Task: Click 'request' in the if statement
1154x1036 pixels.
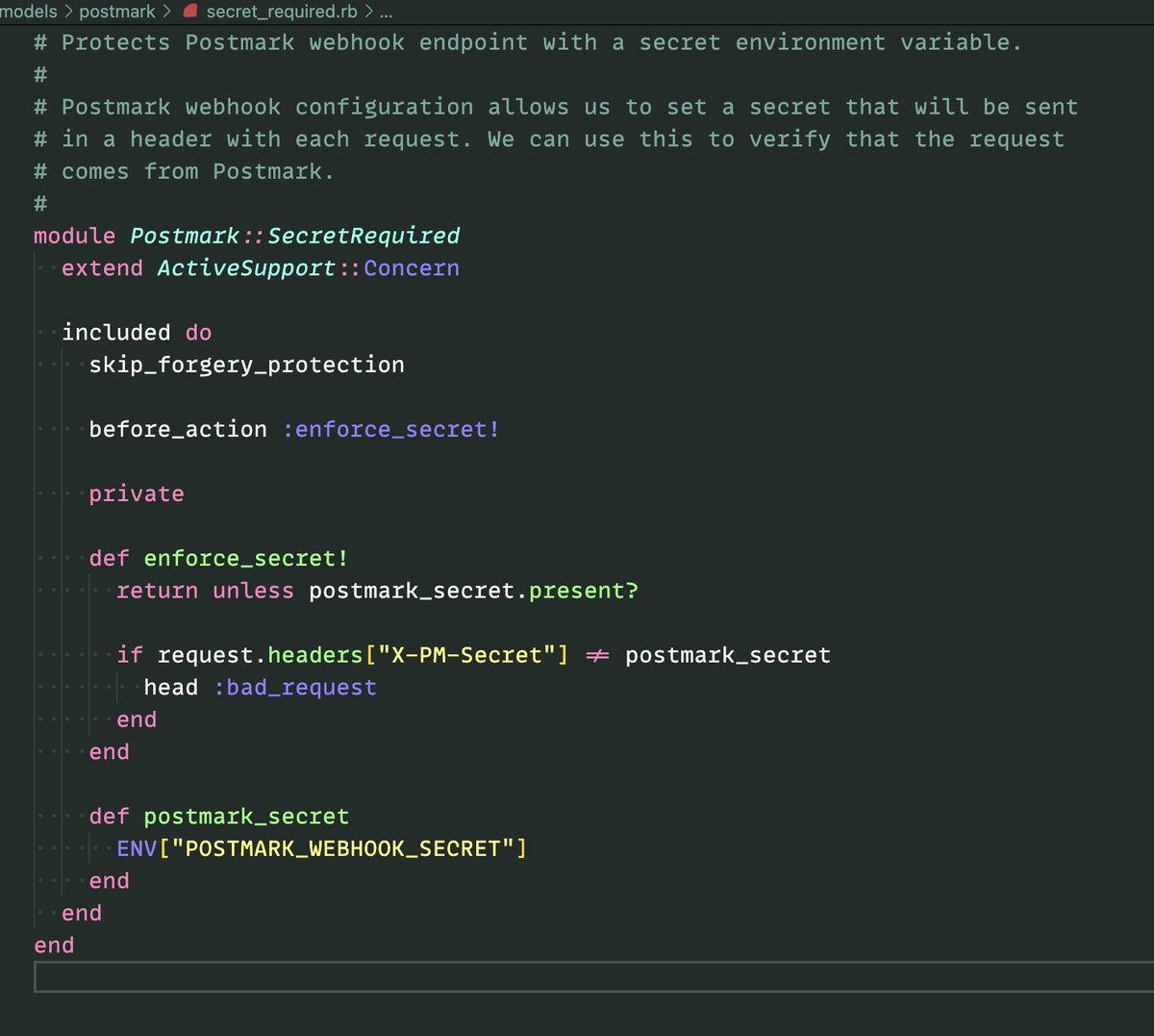Action: point(206,655)
